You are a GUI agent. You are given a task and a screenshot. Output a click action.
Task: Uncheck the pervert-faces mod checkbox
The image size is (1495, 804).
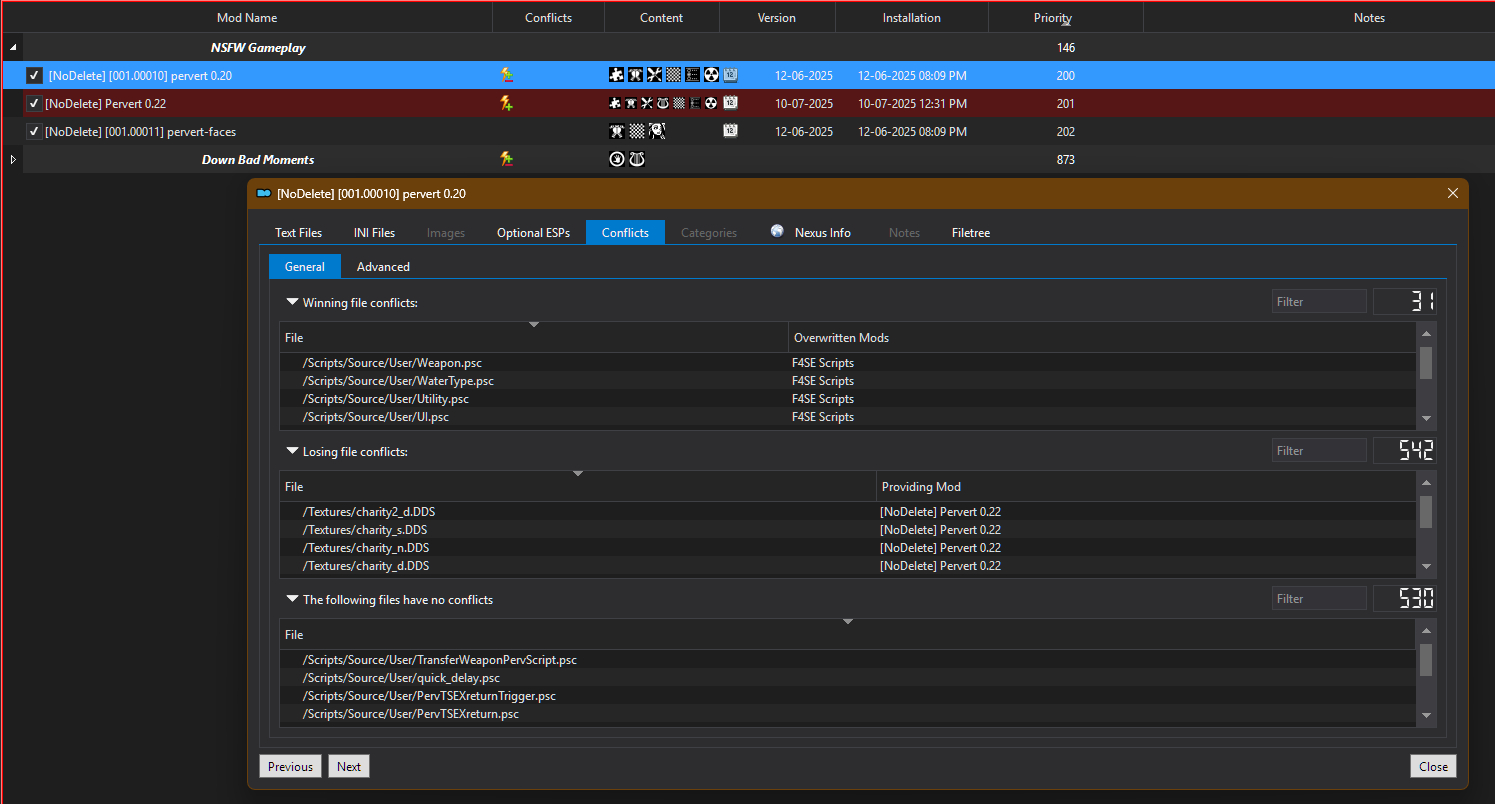(34, 131)
